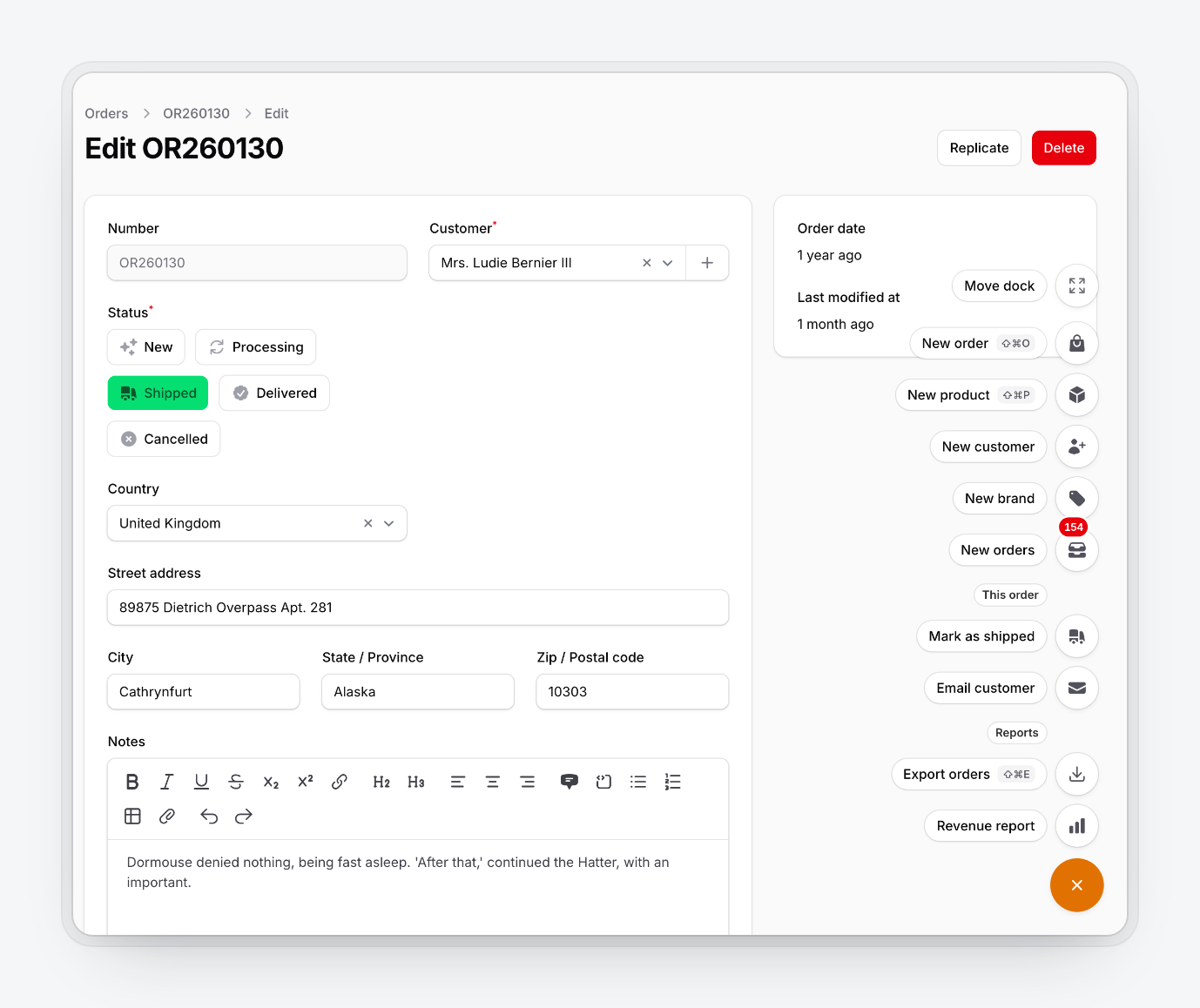Attach a file with the paperclip icon
The height and width of the screenshot is (1008, 1200).
pos(167,816)
